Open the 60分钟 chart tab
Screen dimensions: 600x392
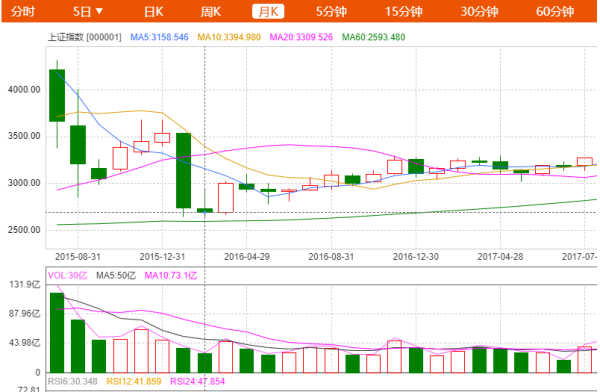pyautogui.click(x=555, y=11)
